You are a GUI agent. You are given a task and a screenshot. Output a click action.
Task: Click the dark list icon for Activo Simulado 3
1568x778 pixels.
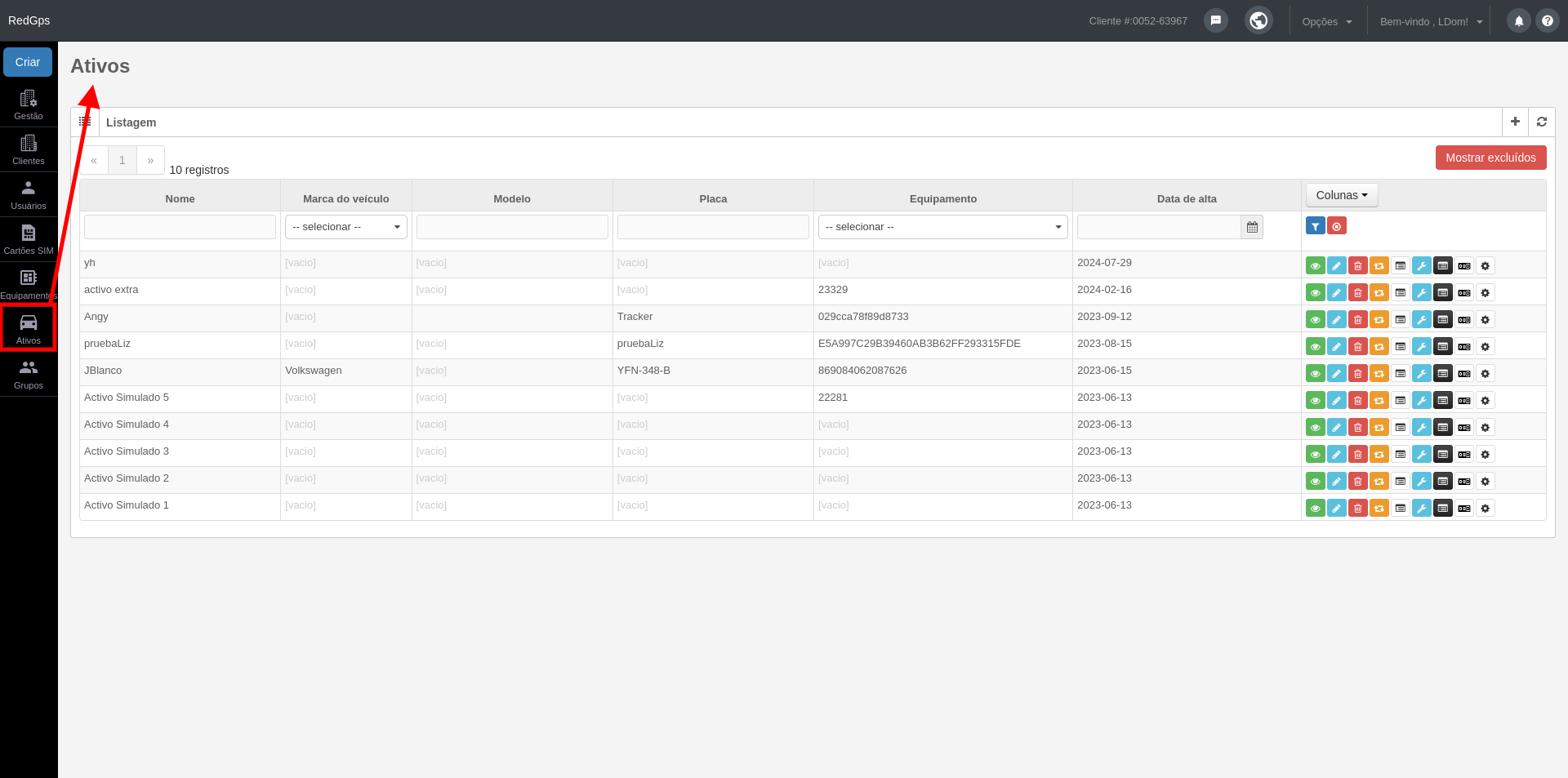(x=1442, y=454)
